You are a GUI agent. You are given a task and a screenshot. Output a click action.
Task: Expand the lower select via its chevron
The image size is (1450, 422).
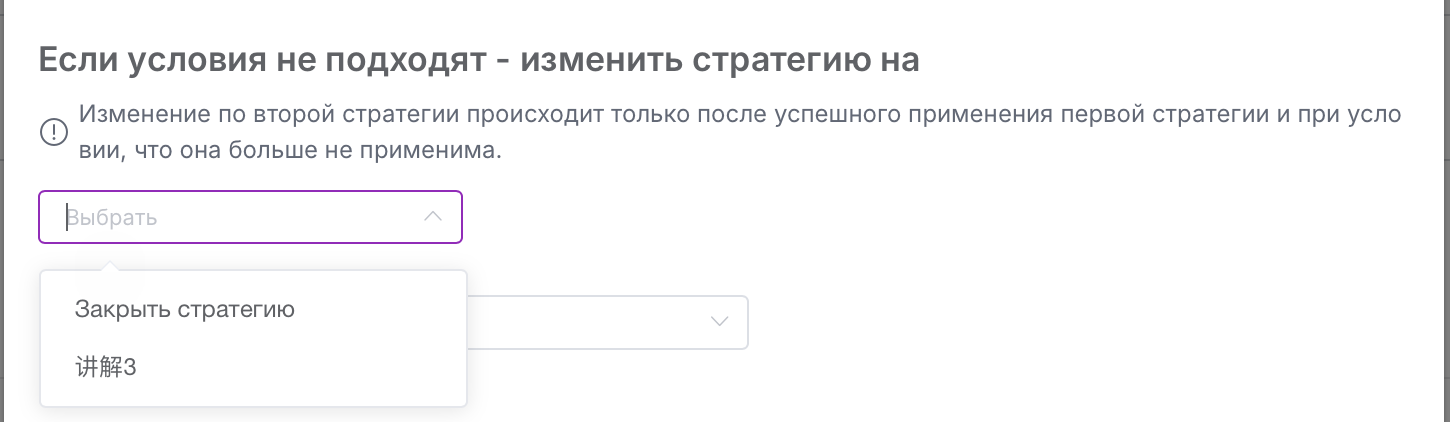(719, 322)
